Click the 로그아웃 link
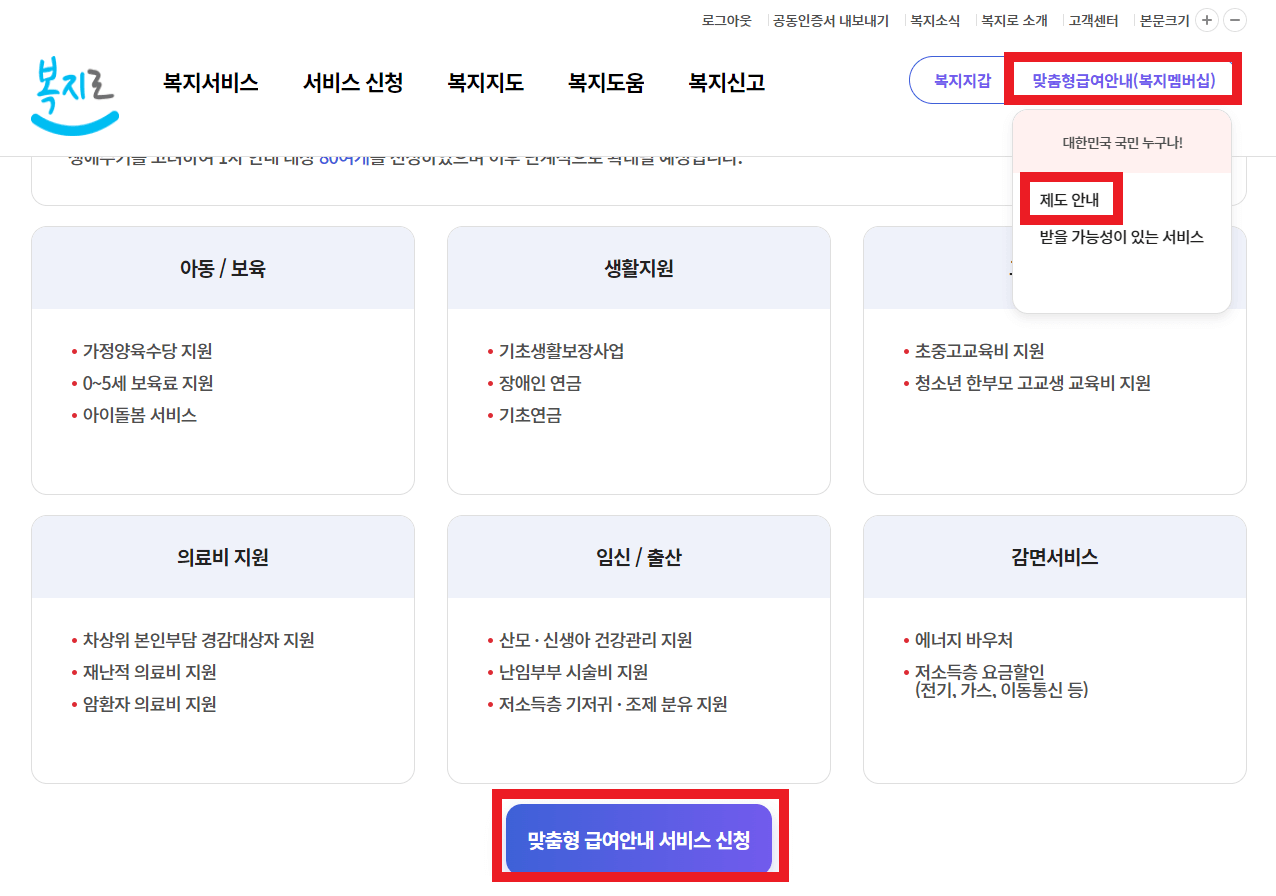 coord(726,19)
